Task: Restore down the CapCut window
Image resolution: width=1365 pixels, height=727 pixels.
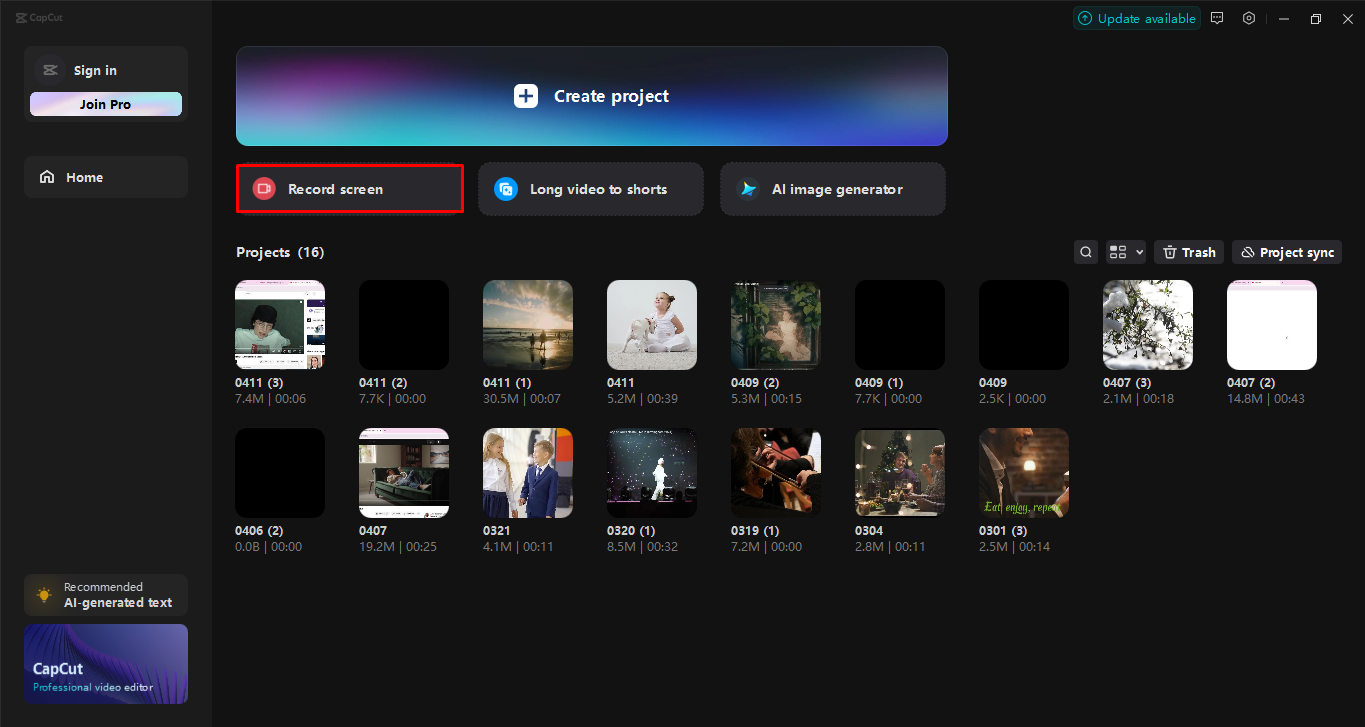Action: 1316,19
